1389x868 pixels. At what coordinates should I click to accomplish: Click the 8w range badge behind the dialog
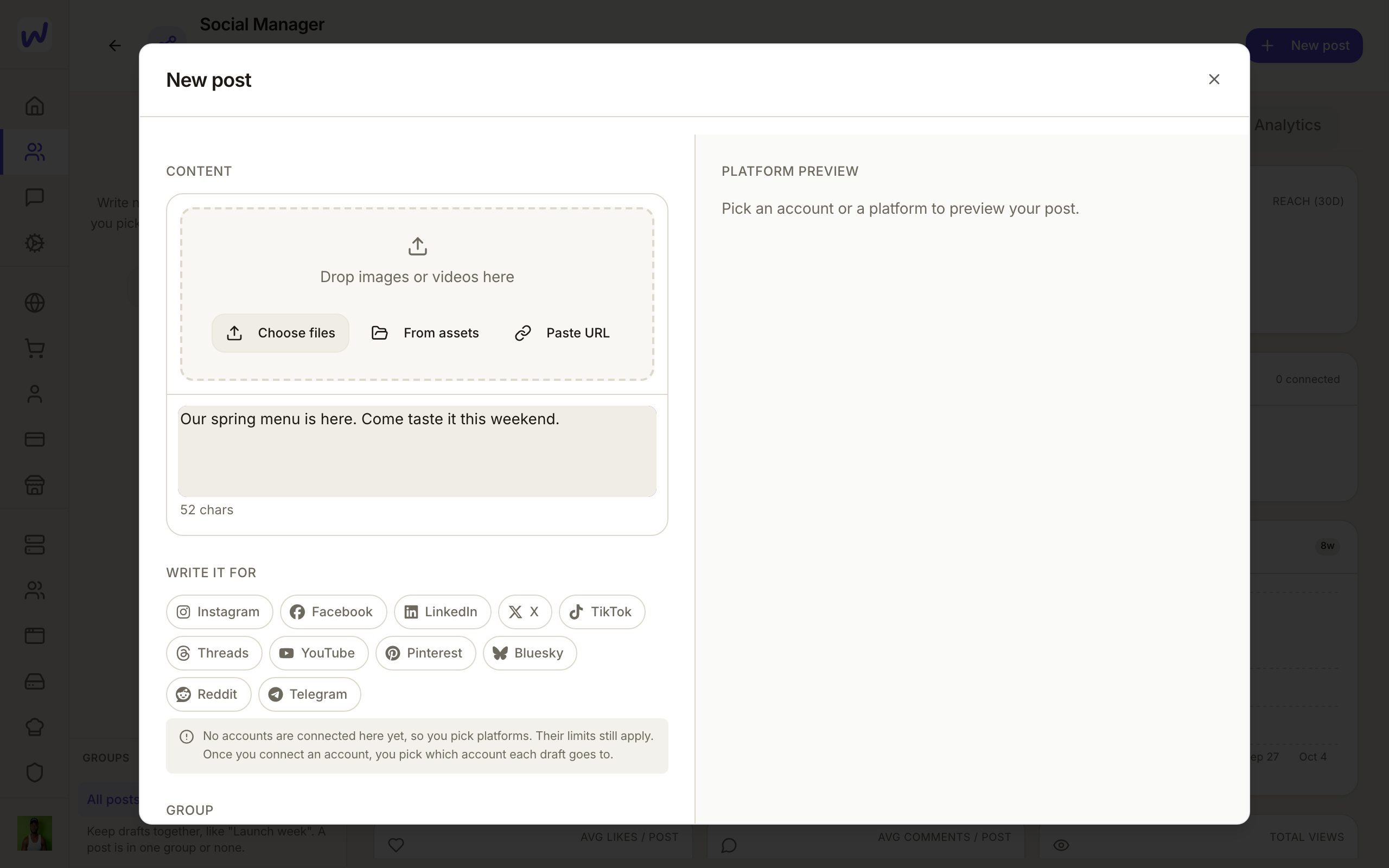pos(1327,546)
